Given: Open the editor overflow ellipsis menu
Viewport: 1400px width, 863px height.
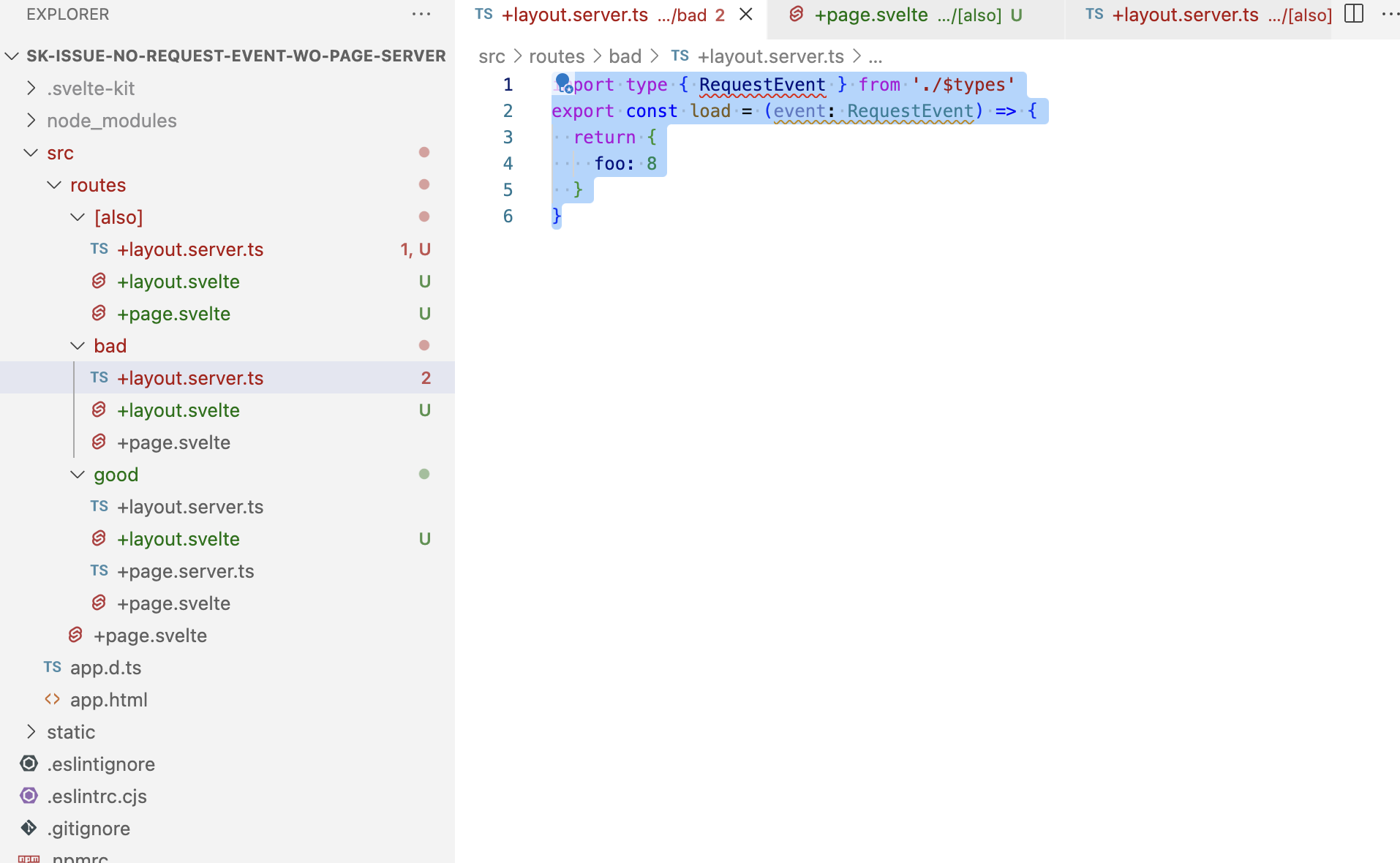Looking at the screenshot, I should click(1389, 14).
